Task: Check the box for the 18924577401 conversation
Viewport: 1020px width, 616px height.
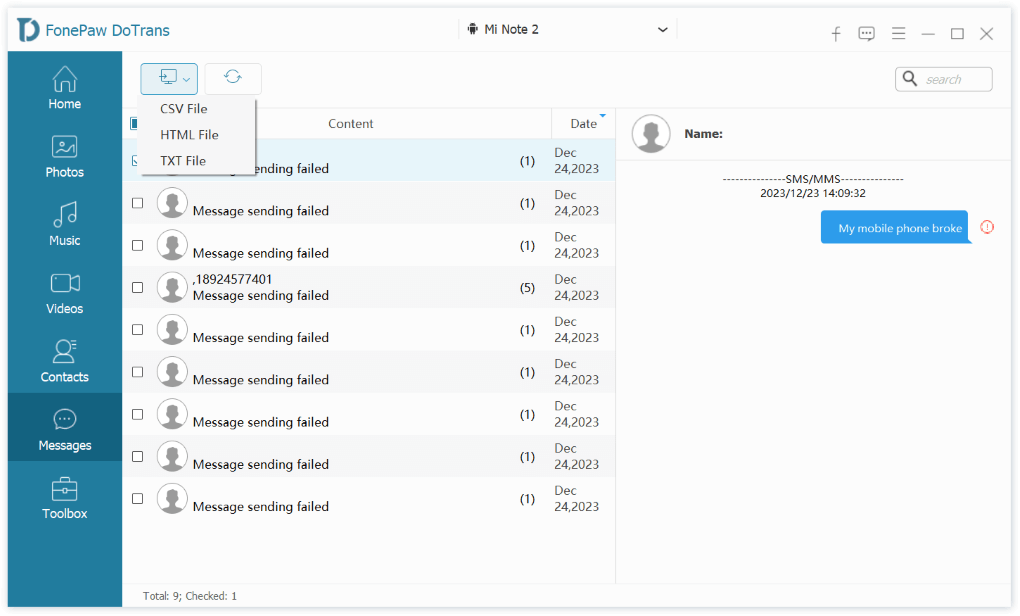Action: coord(137,287)
